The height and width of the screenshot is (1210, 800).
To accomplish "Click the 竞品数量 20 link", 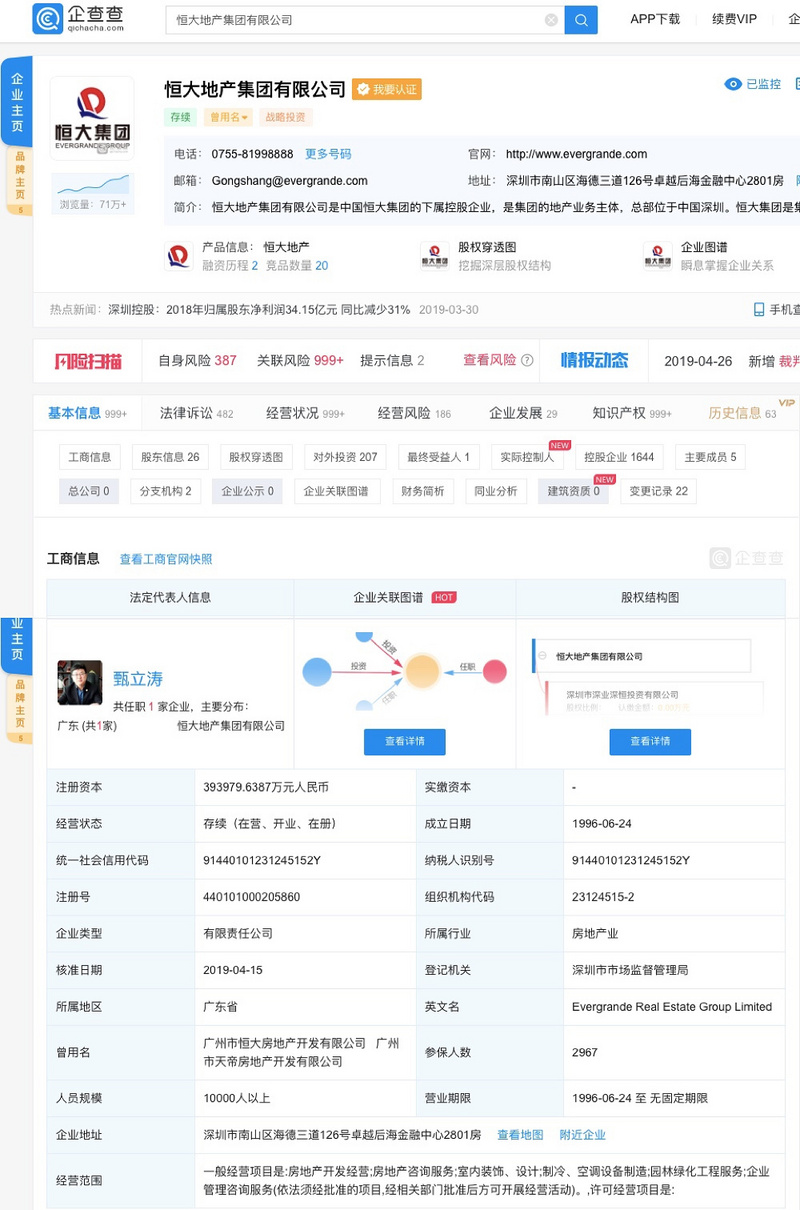I will coord(297,266).
